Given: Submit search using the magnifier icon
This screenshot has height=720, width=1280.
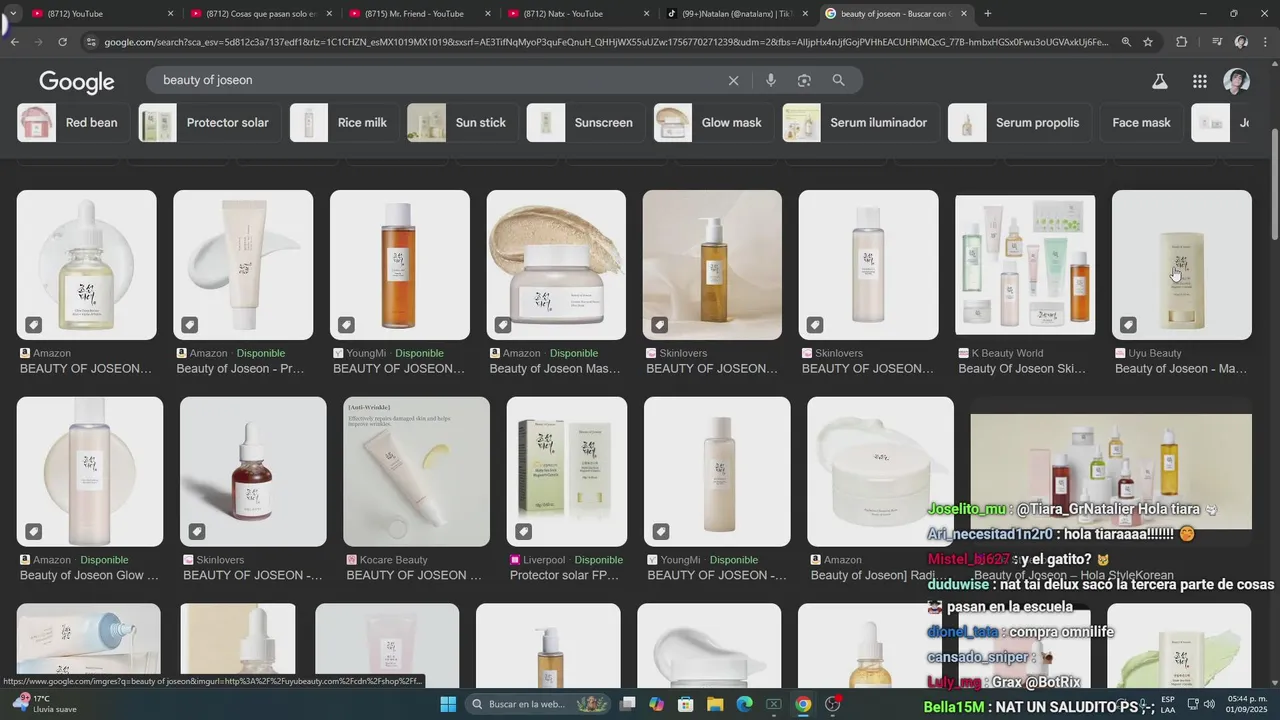Looking at the screenshot, I should pos(839,80).
